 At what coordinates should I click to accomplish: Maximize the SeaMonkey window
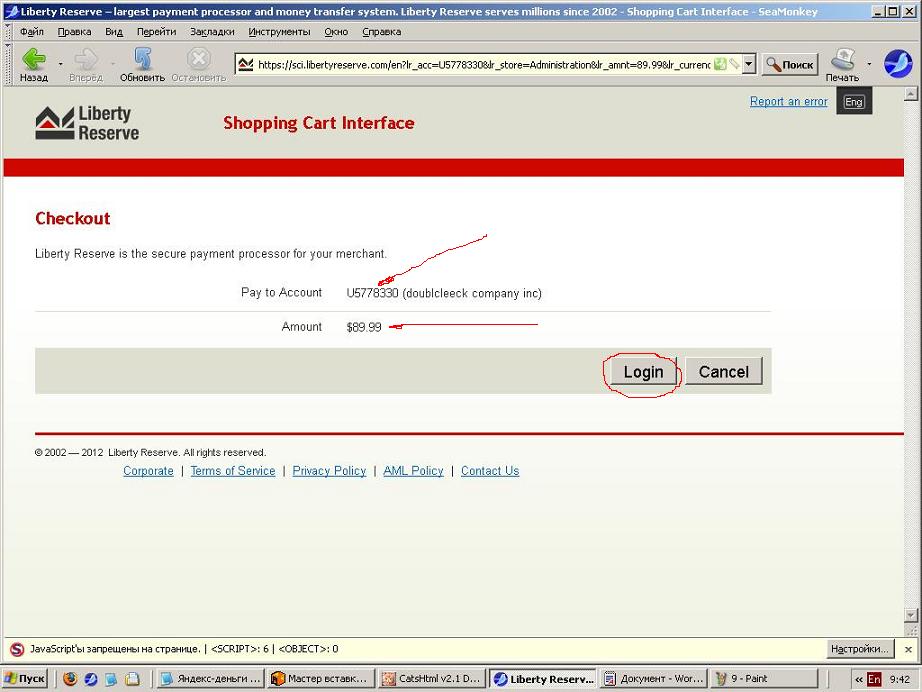pos(893,11)
